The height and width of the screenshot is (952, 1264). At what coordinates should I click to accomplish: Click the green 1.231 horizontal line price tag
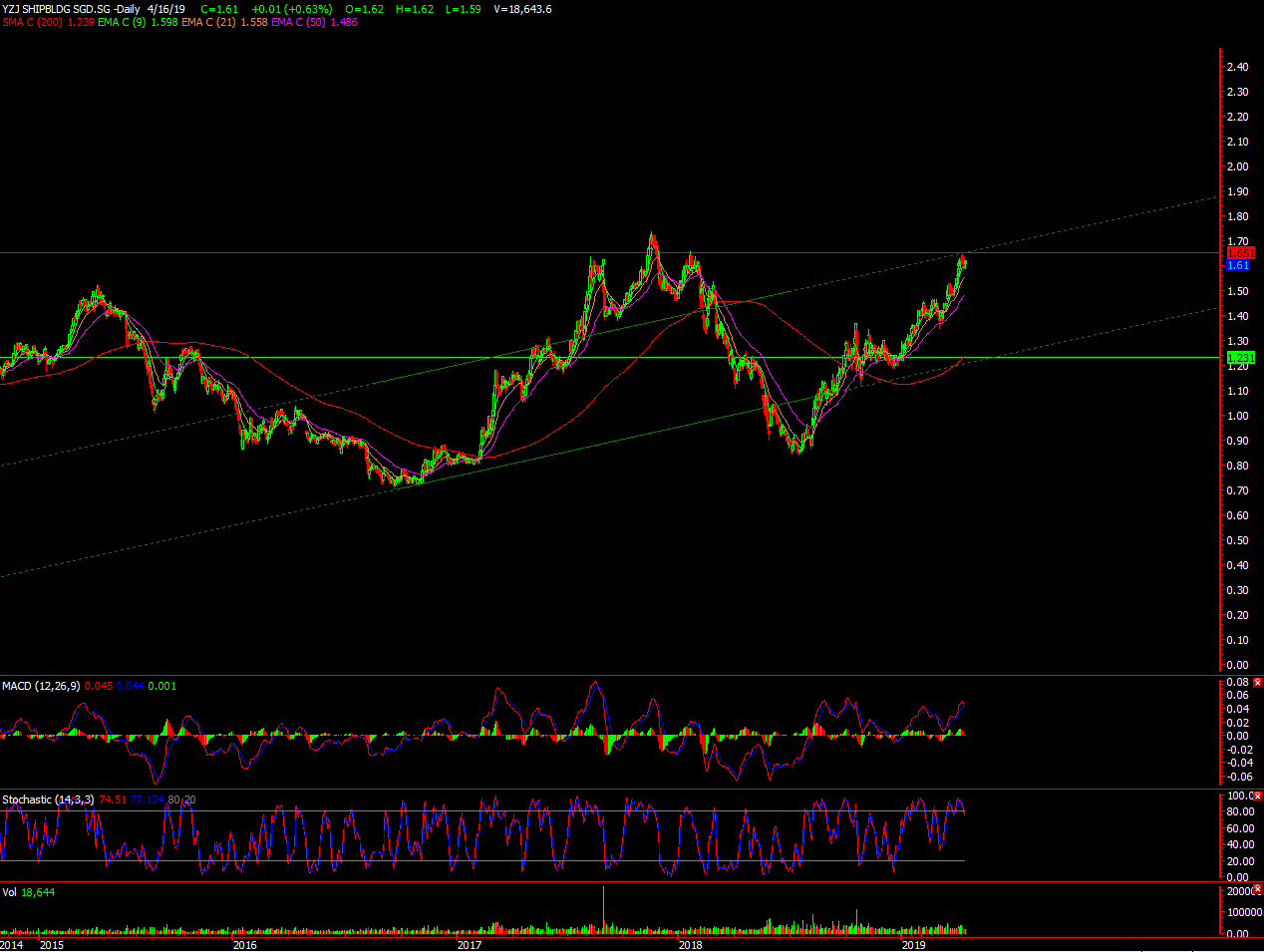click(1240, 357)
